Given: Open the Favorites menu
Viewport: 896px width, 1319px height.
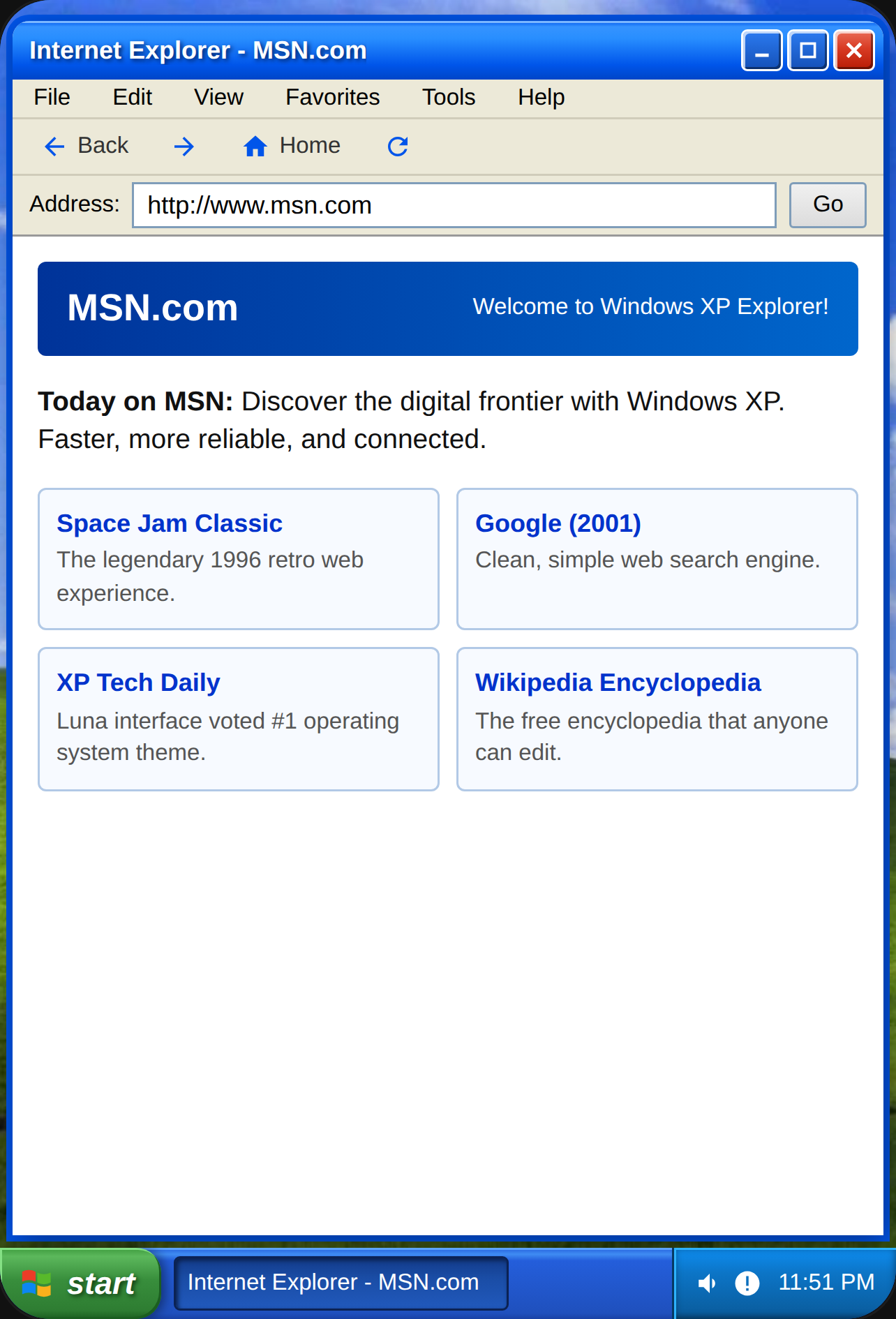Looking at the screenshot, I should pyautogui.click(x=333, y=97).
